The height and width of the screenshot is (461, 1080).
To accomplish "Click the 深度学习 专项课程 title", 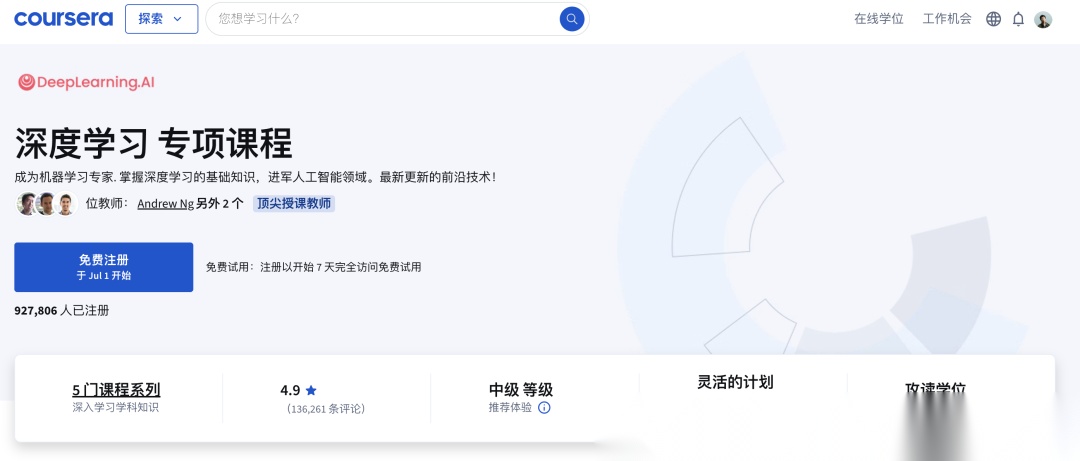I will (154, 143).
